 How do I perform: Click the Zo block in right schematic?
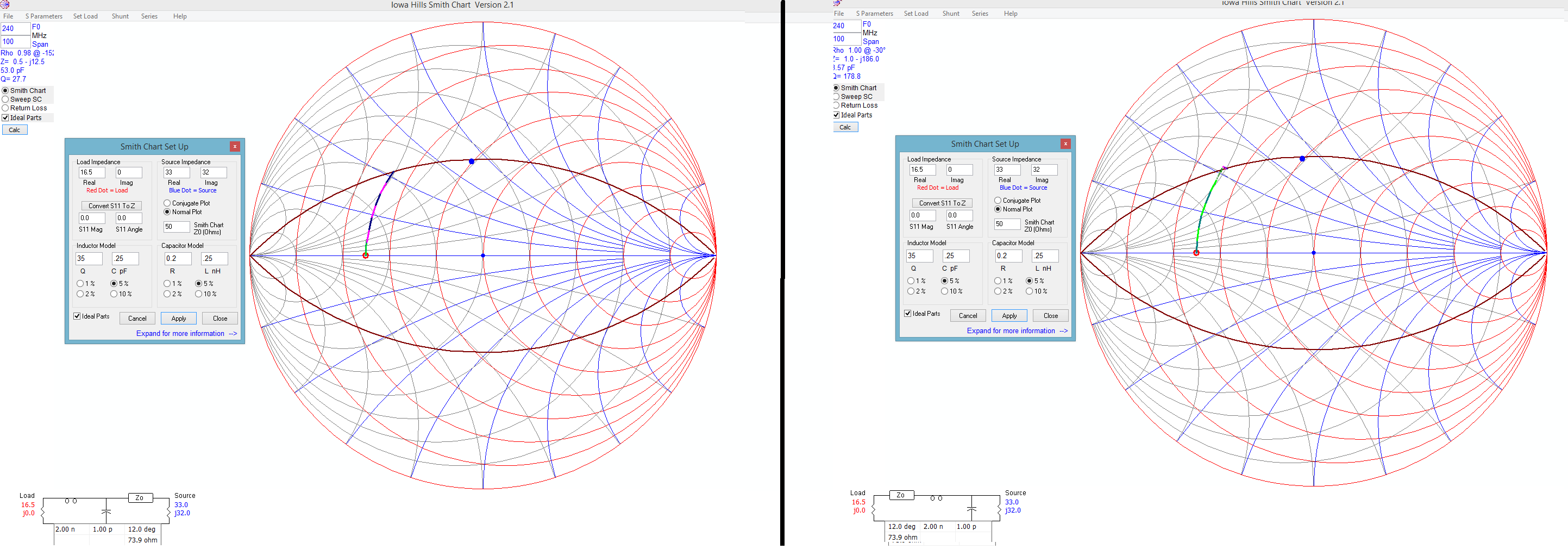(901, 495)
